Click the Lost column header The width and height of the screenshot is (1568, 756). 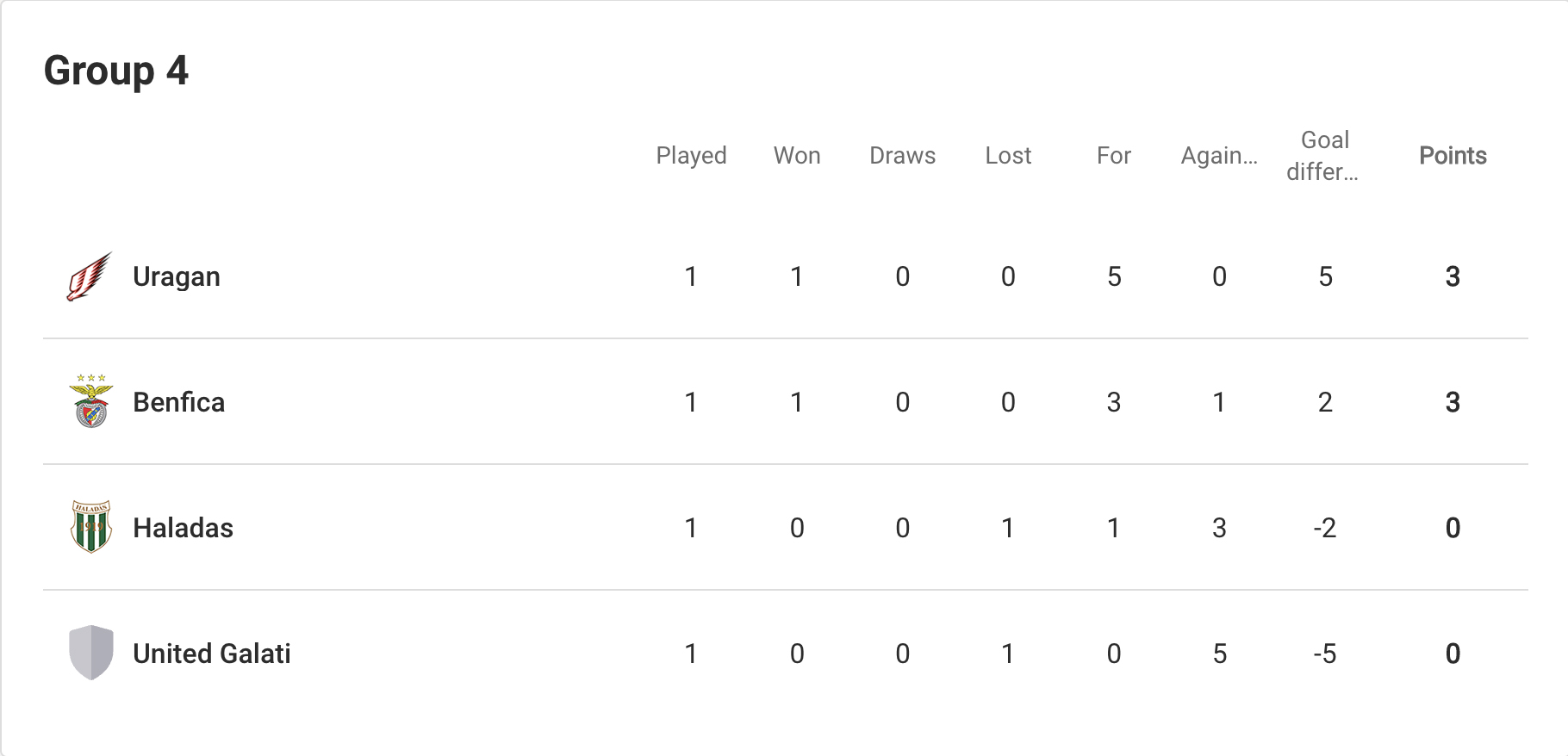tap(1008, 156)
